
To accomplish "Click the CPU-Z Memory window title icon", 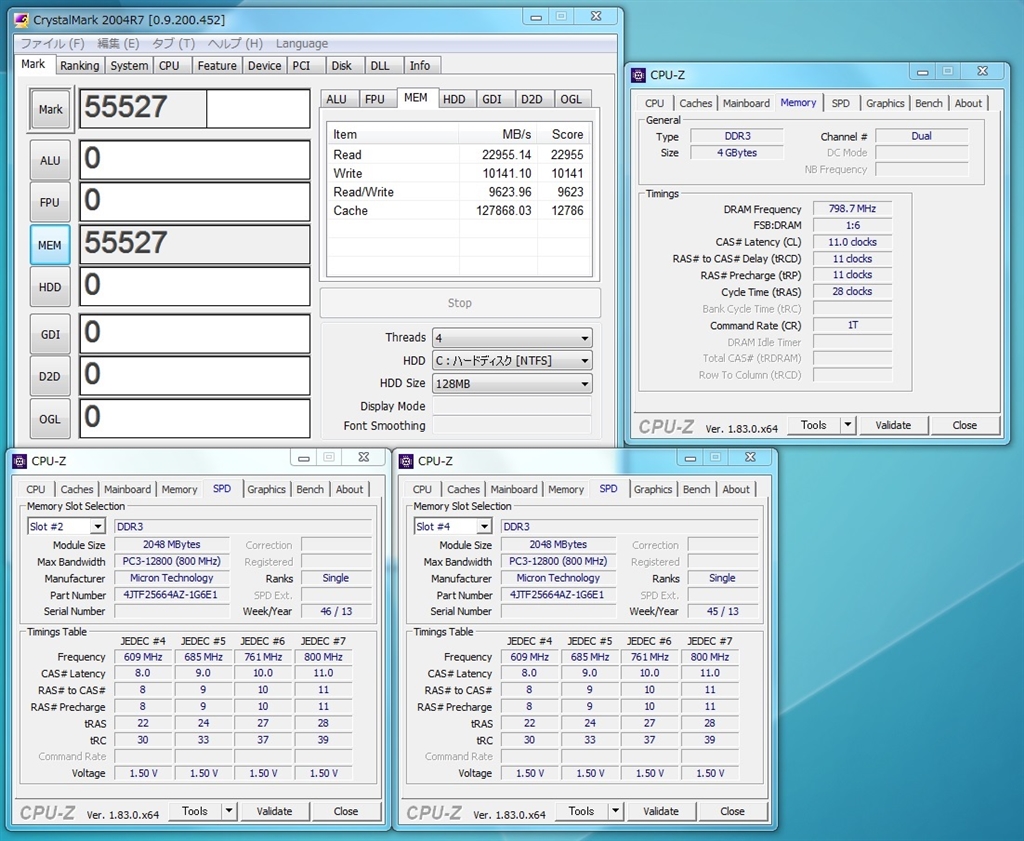I will click(638, 75).
